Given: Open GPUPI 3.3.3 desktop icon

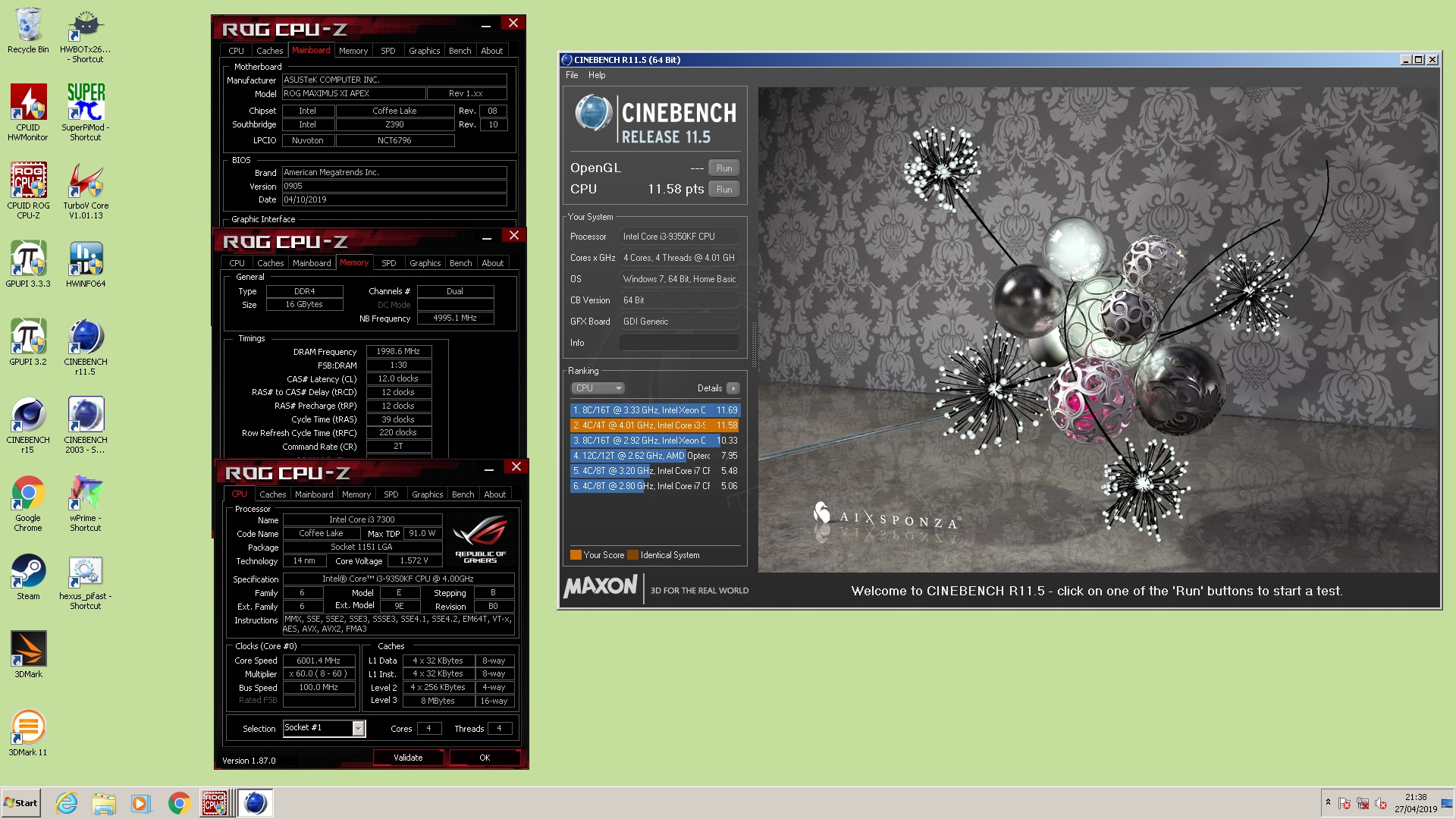Looking at the screenshot, I should (28, 264).
